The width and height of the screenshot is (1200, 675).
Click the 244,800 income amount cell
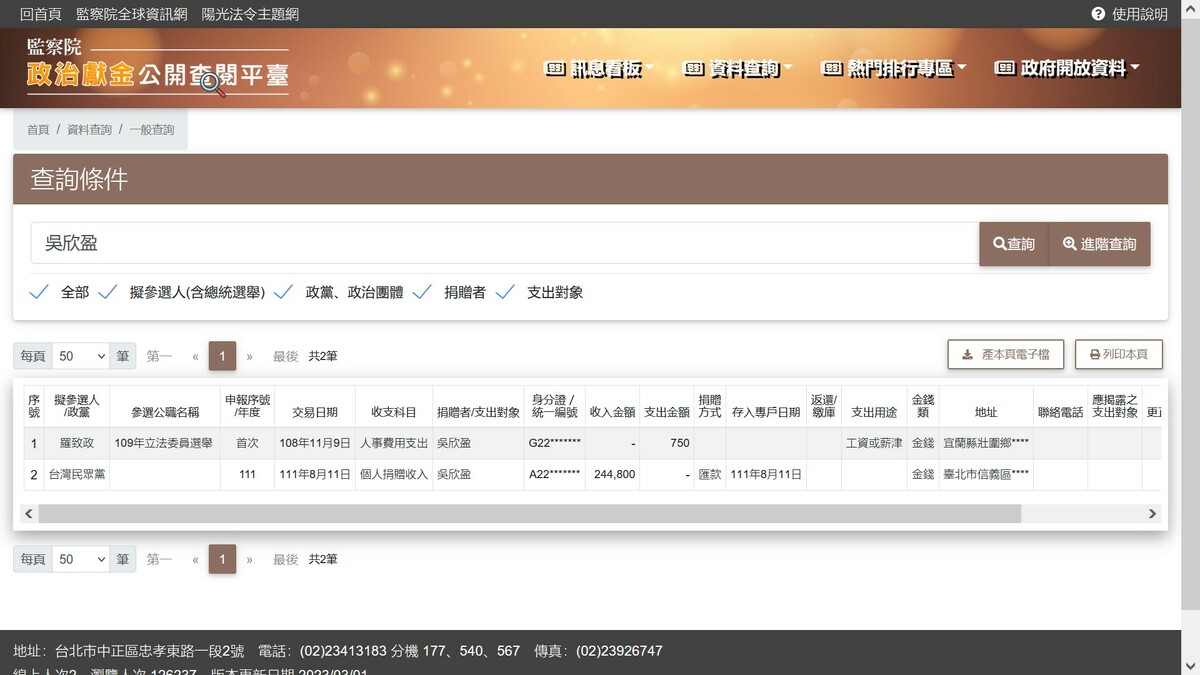613,475
